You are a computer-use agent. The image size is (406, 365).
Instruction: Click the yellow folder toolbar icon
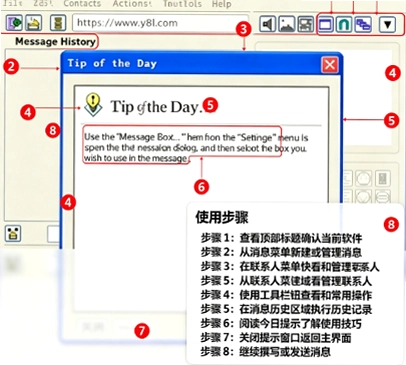point(34,23)
